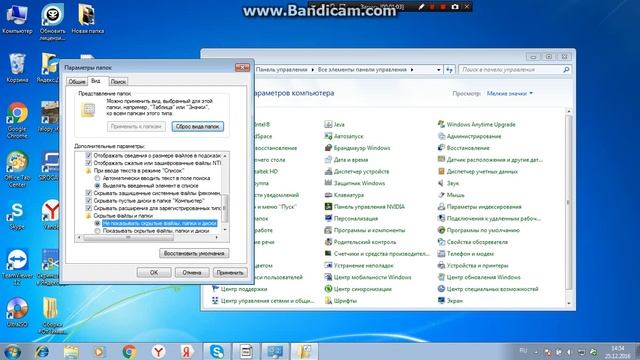Click Сброс вида папок button
Image resolution: width=640 pixels, height=360 pixels.
198,127
